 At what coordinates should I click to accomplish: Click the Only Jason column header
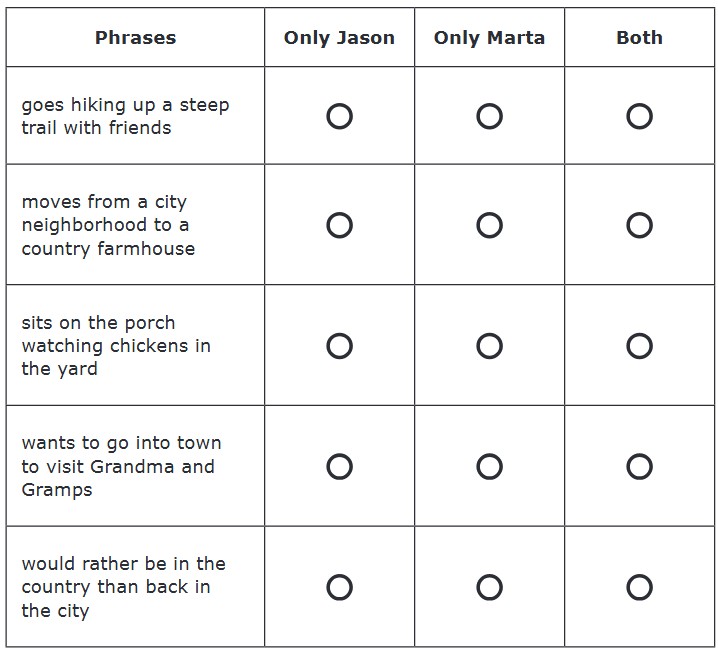coord(339,38)
